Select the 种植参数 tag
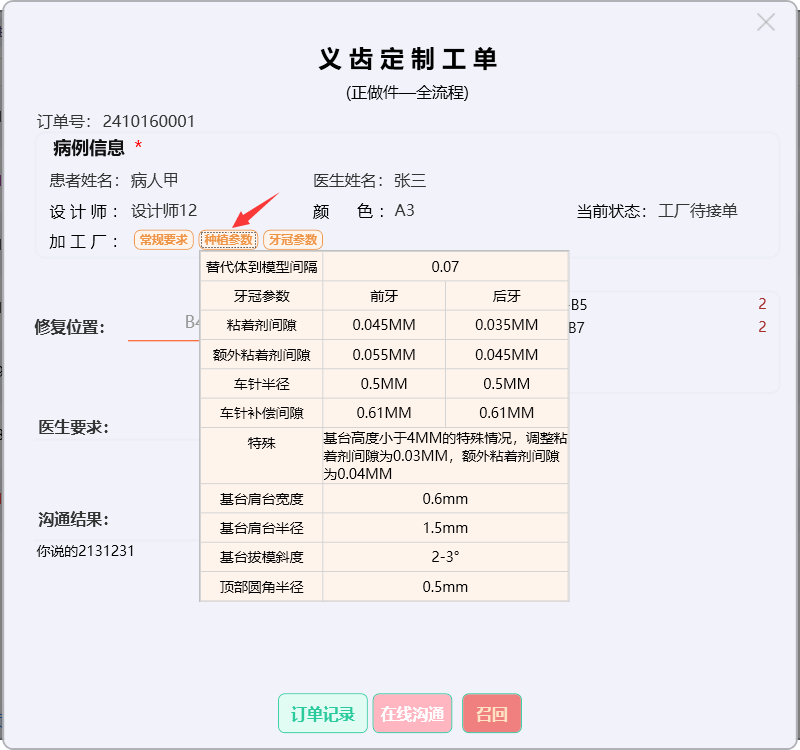 229,240
